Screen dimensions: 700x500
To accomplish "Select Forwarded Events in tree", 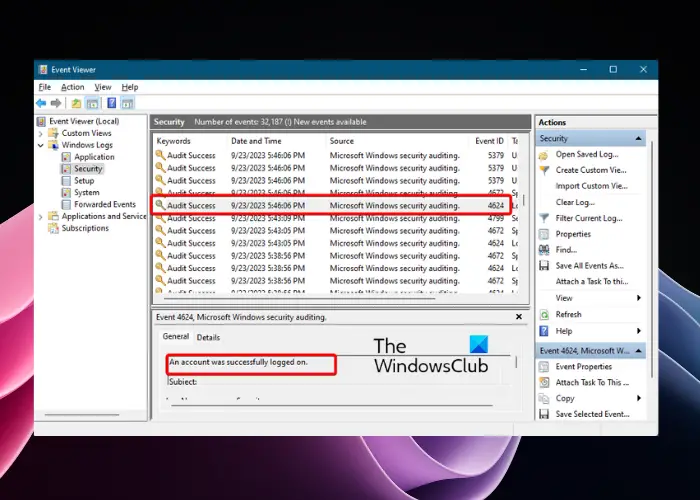I will tap(105, 204).
